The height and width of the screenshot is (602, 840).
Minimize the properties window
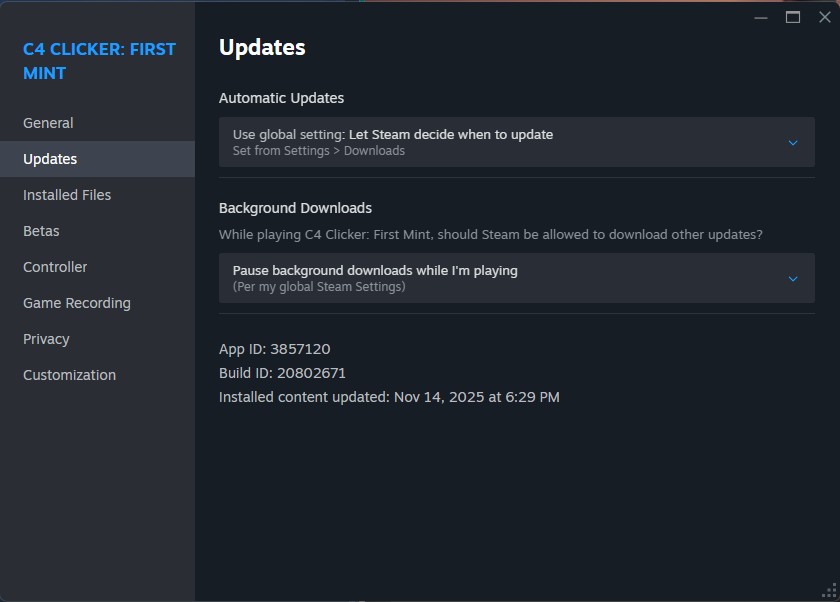[x=761, y=17]
